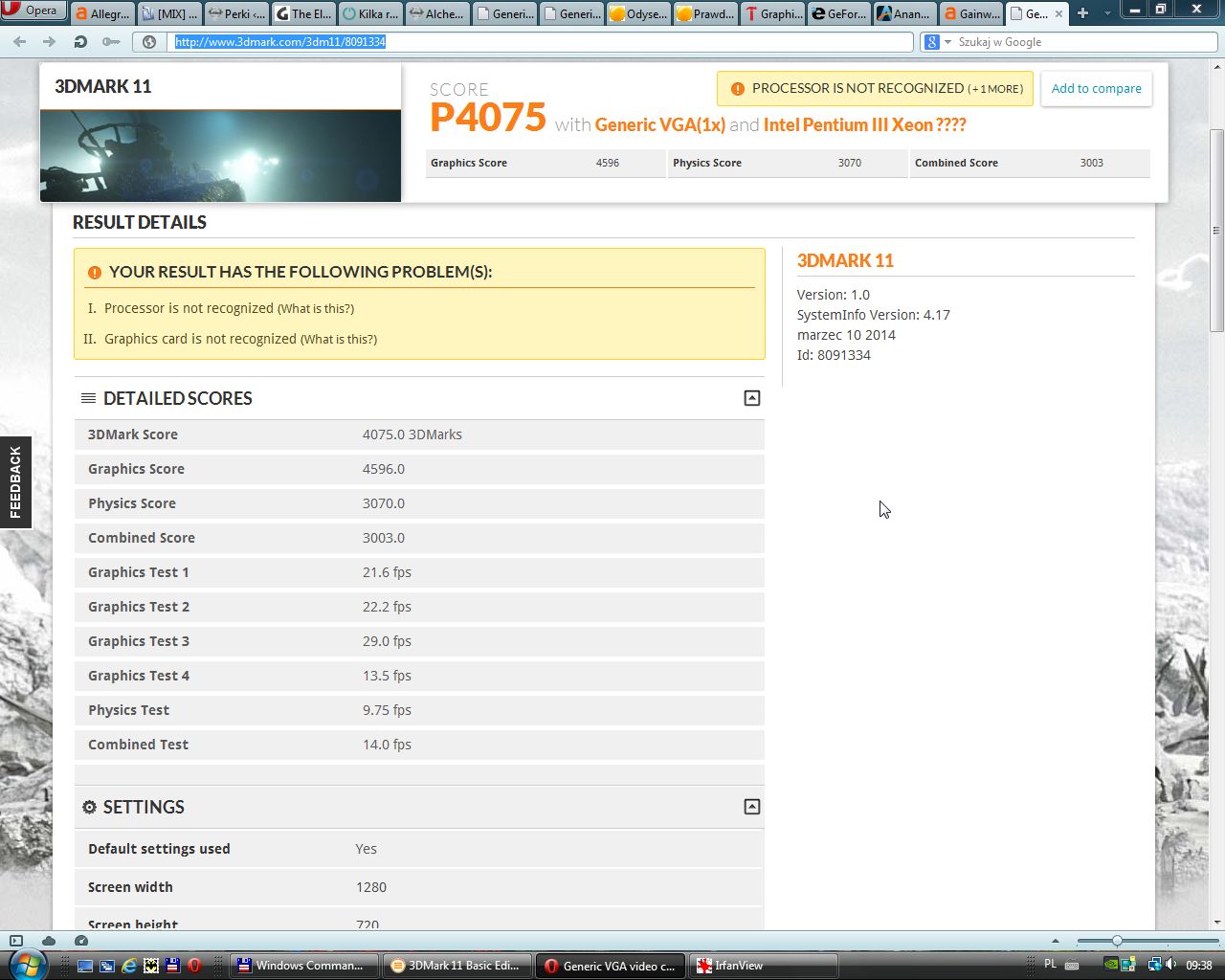
Task: Open the volume speaker tray icon
Action: click(x=1172, y=965)
